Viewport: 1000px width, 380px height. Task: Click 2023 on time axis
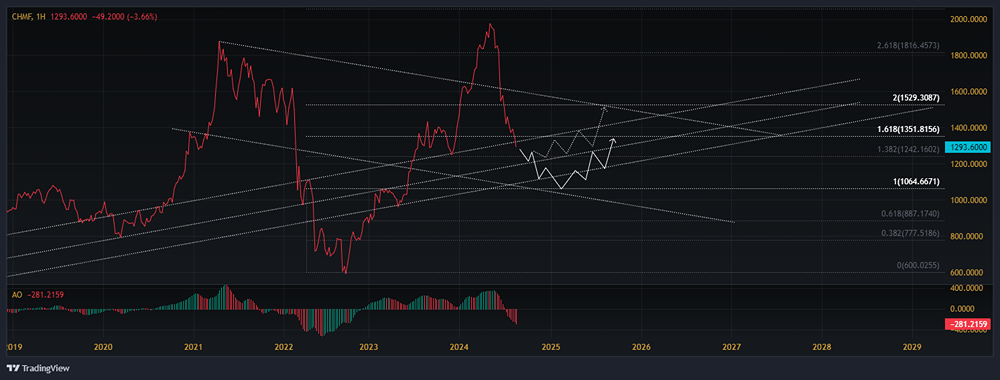click(369, 347)
